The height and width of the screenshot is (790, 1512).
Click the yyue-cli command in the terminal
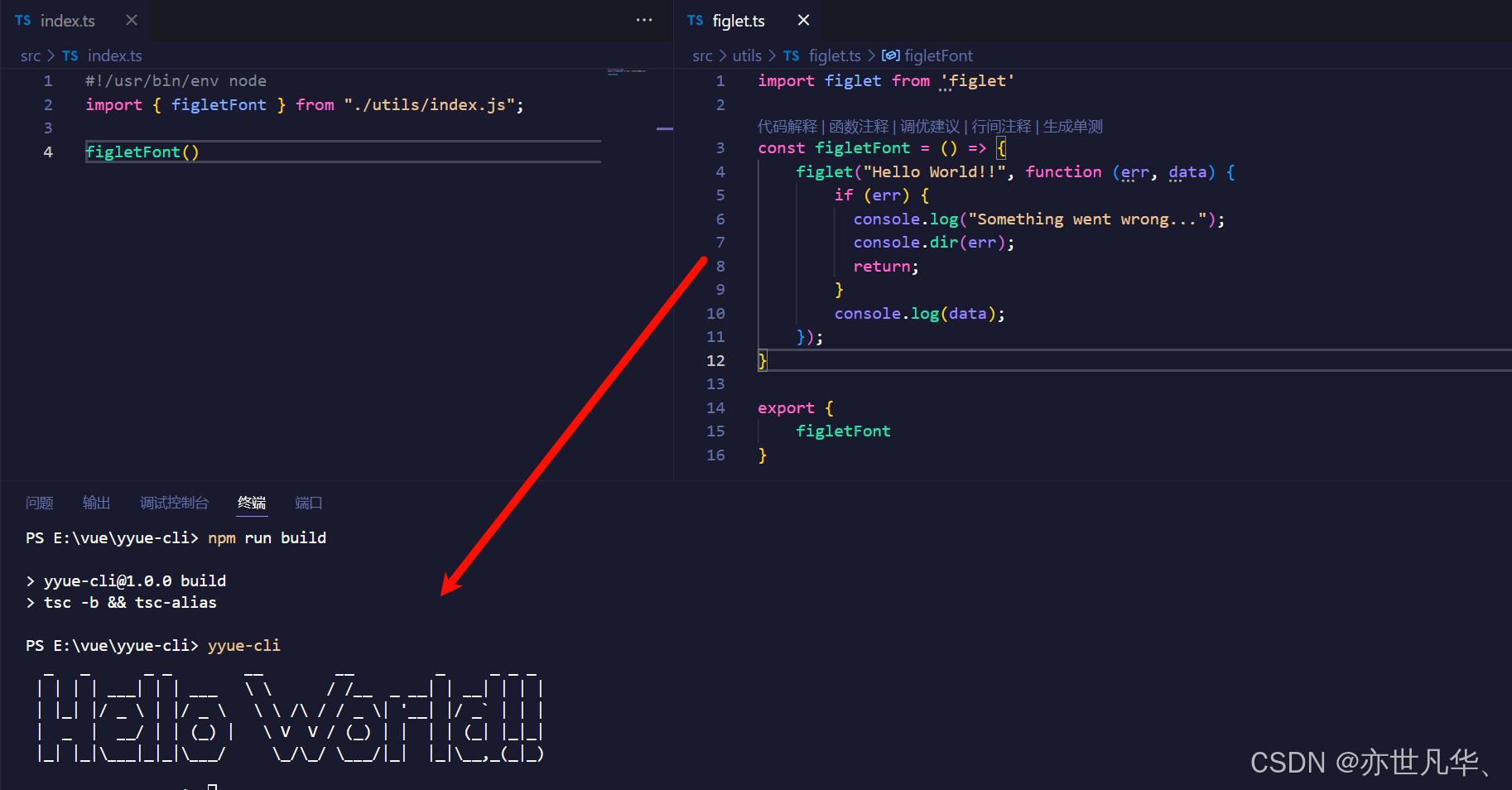244,646
